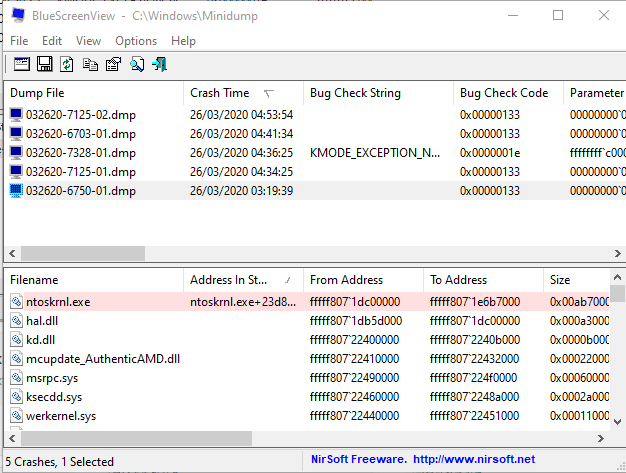Select the ntoskrnl.exe driver row
Viewport: 626px width, 473px height.
pyautogui.click(x=309, y=302)
